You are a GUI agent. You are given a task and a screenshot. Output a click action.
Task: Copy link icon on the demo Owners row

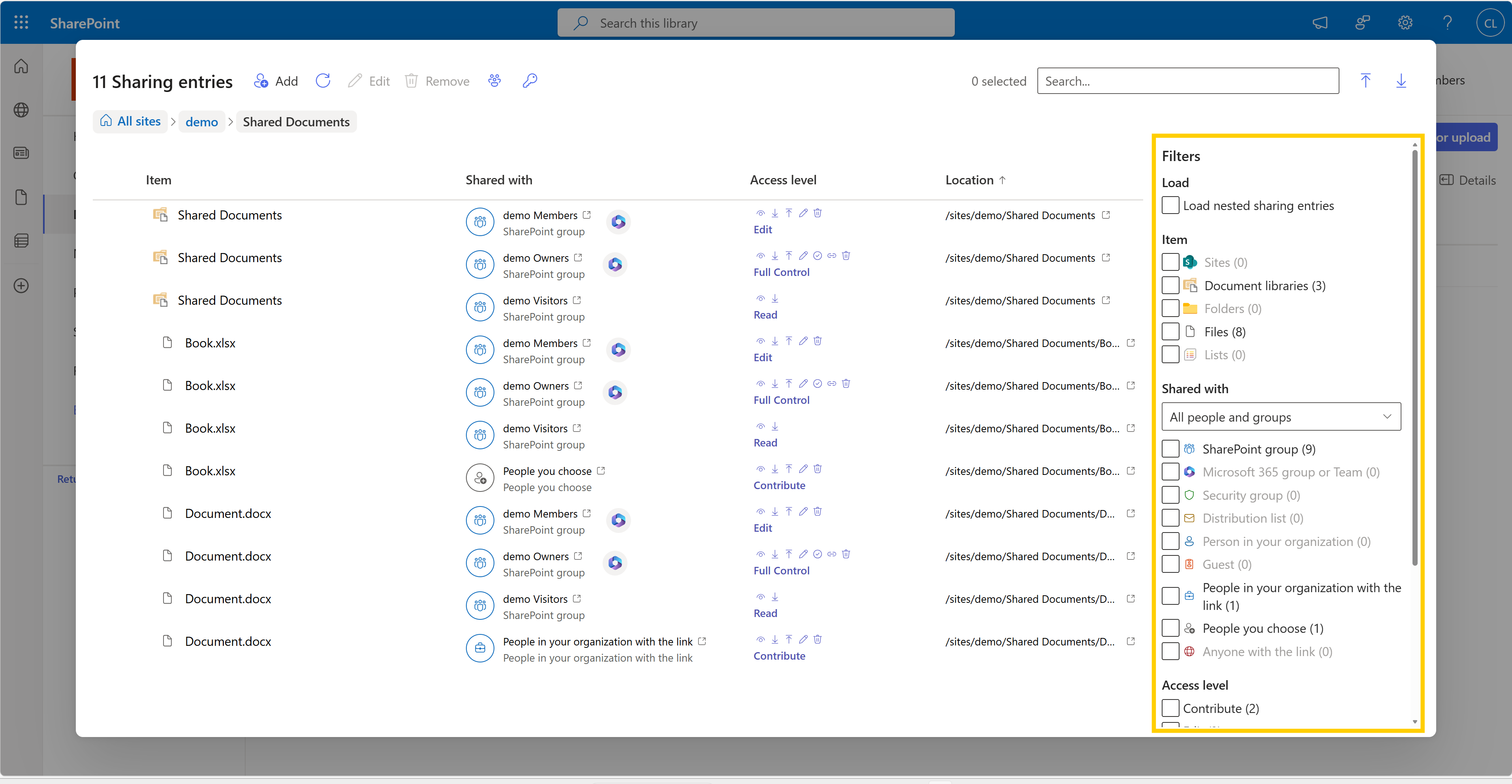[831, 255]
